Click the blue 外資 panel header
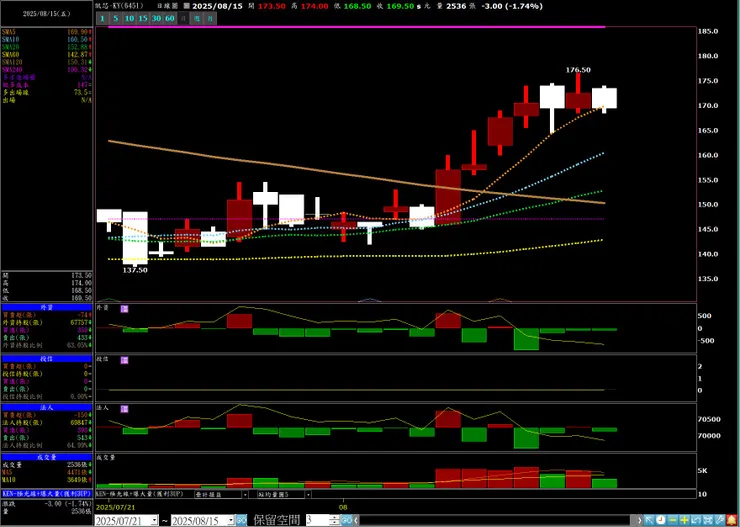 pos(47,307)
